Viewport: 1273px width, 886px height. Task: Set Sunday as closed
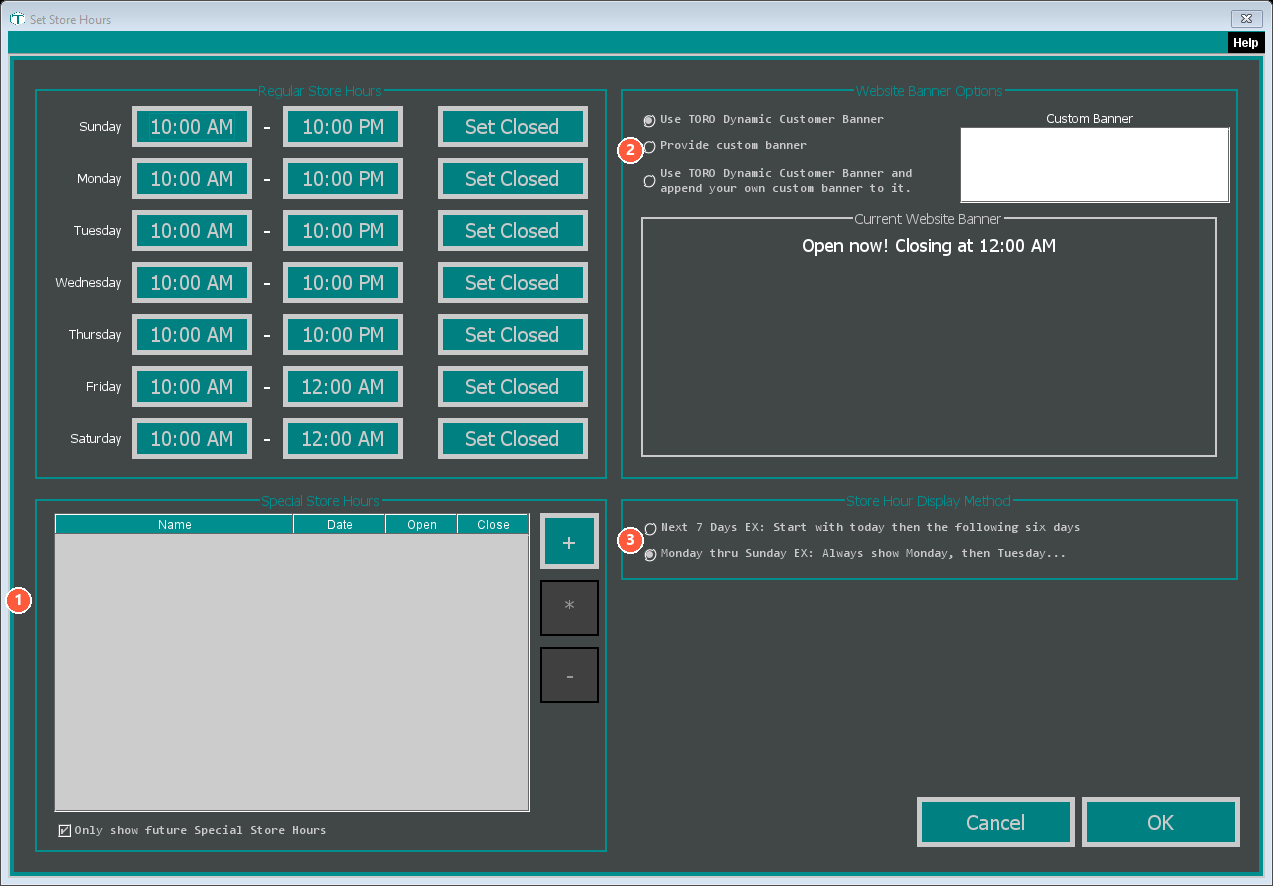[512, 127]
